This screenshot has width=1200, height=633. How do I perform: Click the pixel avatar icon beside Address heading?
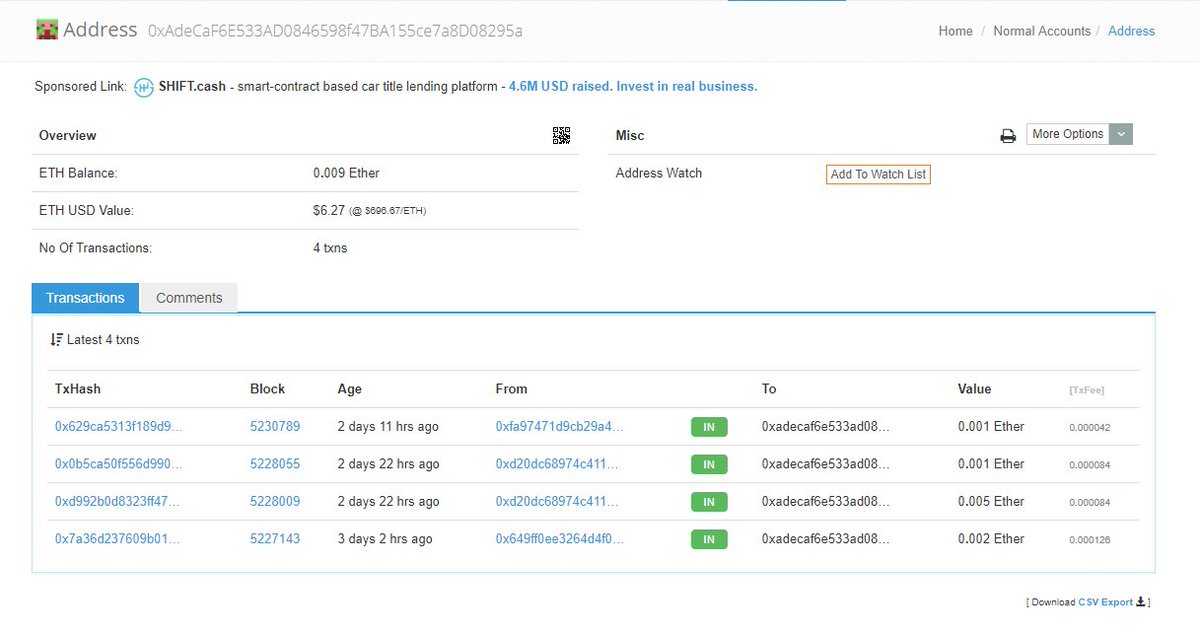[45, 30]
